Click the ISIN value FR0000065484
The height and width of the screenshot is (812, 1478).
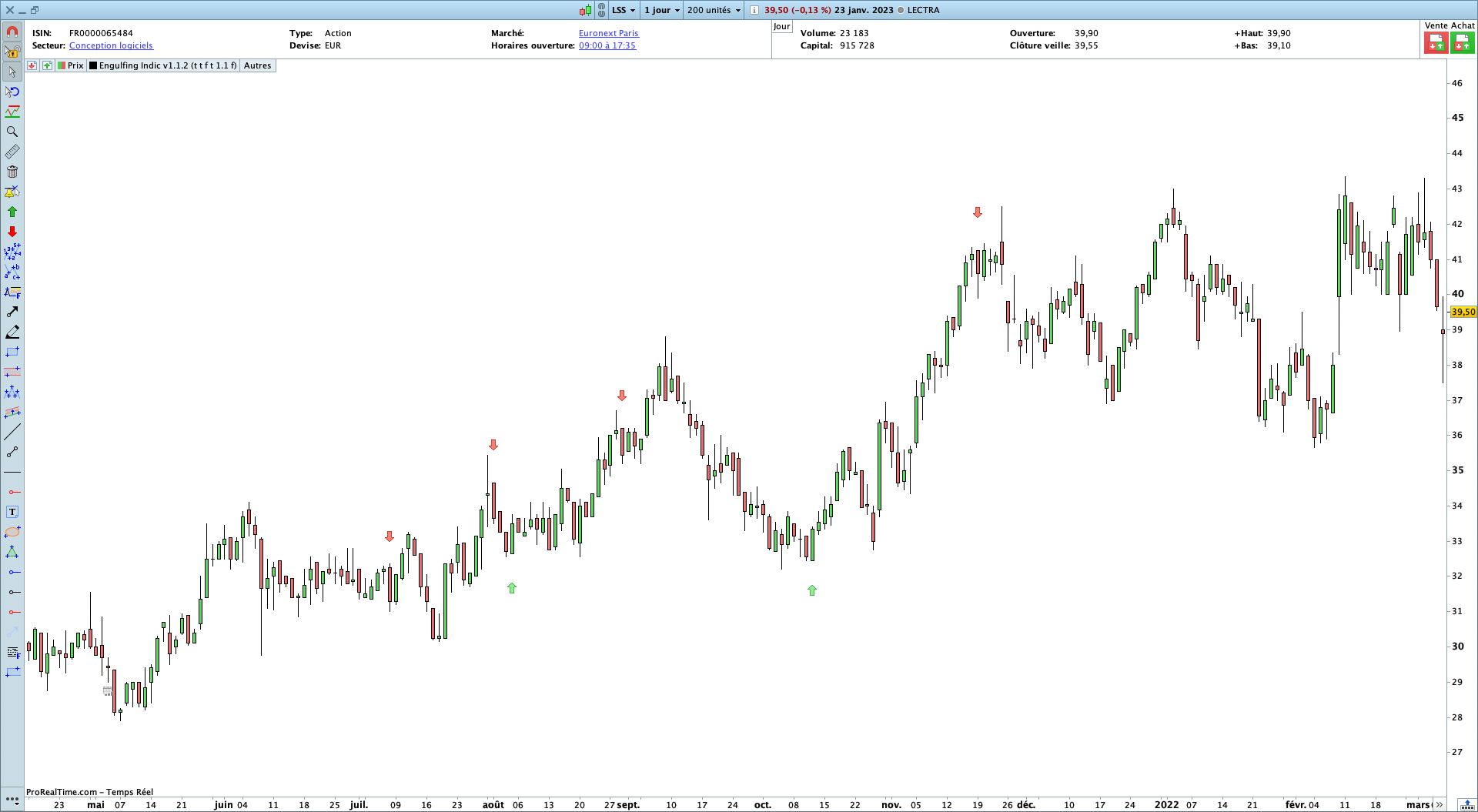101,33
